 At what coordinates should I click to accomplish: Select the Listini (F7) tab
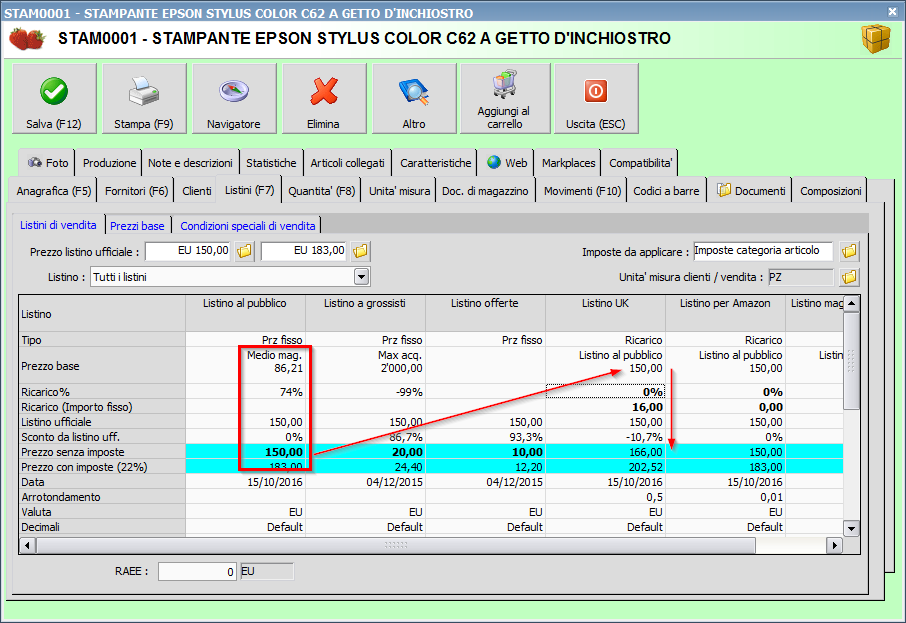(249, 190)
